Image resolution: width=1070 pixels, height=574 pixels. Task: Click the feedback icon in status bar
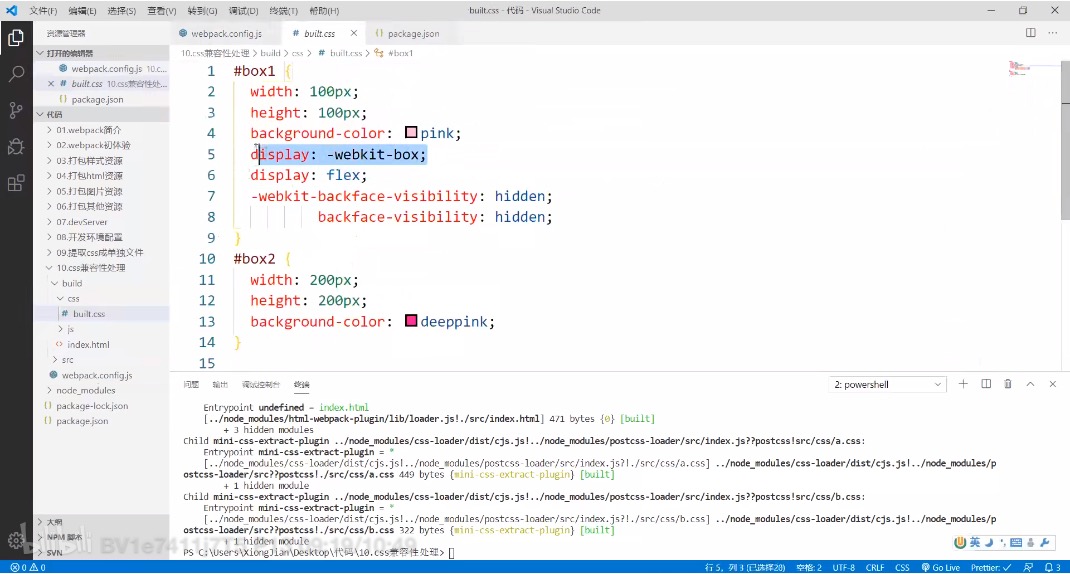[1028, 567]
